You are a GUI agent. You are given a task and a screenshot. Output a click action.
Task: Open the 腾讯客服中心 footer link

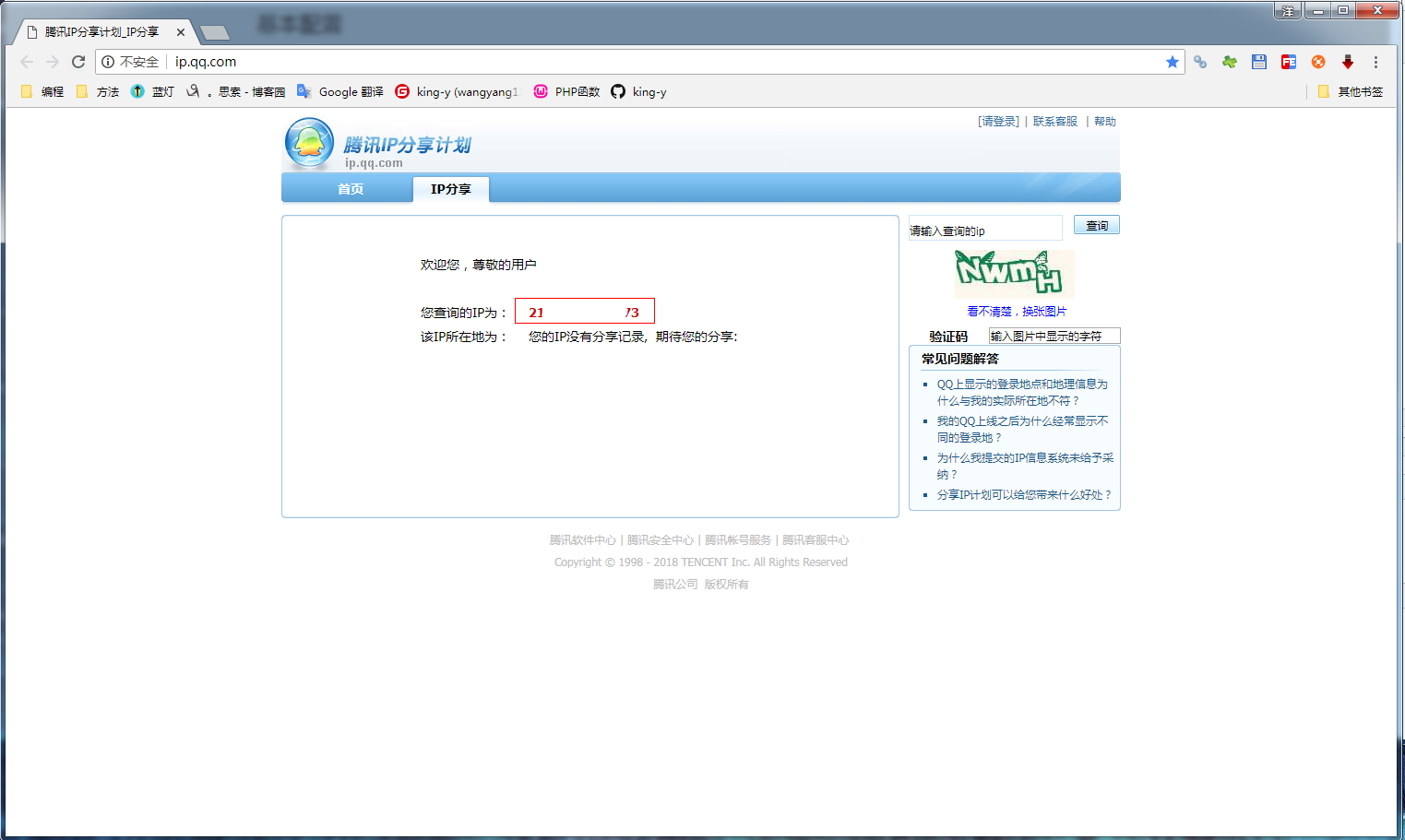tap(816, 539)
